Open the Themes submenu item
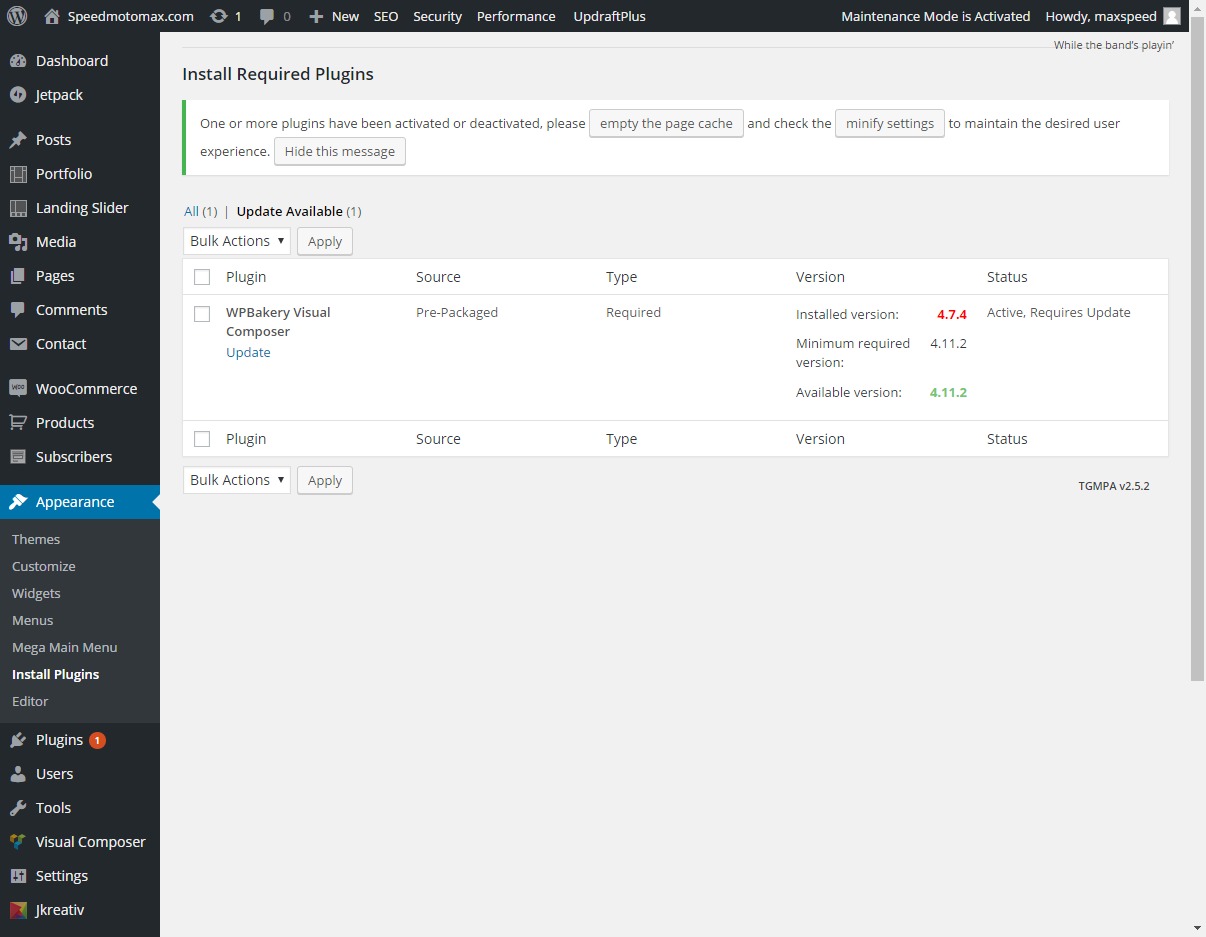1206x937 pixels. coord(36,539)
